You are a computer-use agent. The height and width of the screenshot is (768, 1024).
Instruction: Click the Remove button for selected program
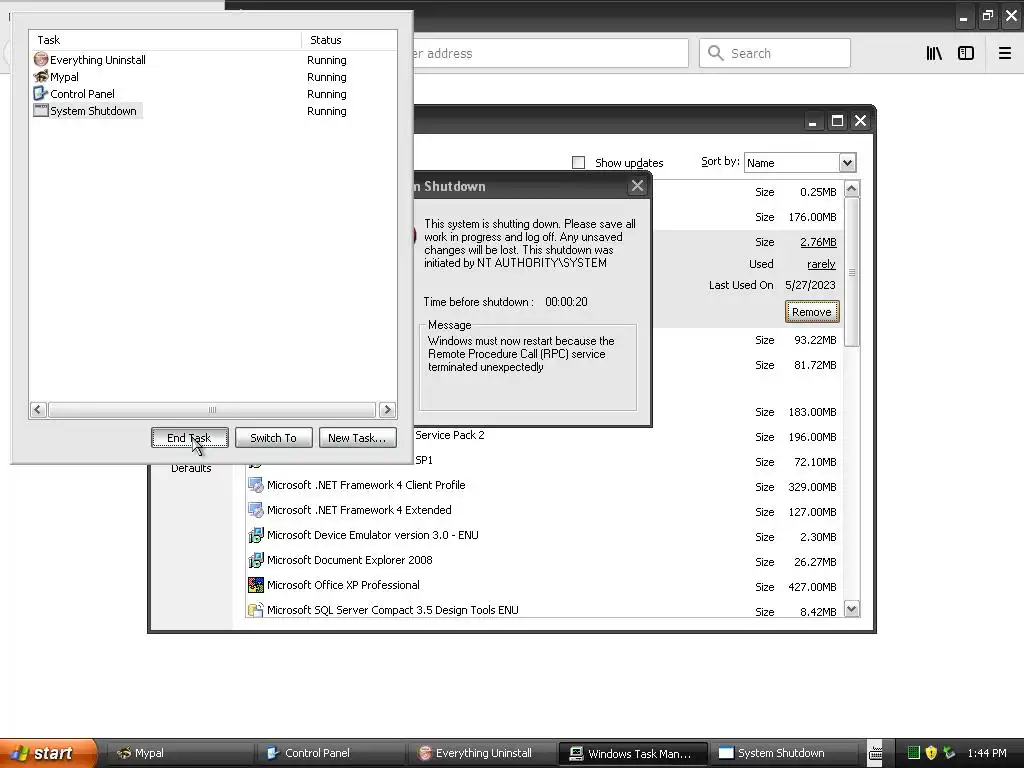click(x=812, y=312)
